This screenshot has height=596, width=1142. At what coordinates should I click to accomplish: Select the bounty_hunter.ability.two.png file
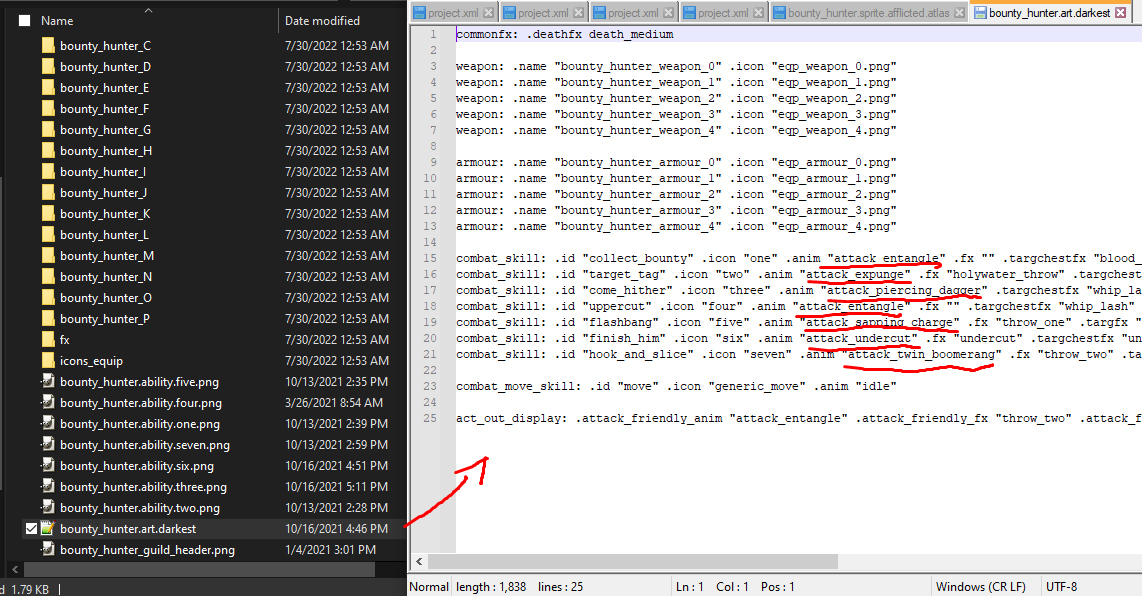[x=140, y=508]
